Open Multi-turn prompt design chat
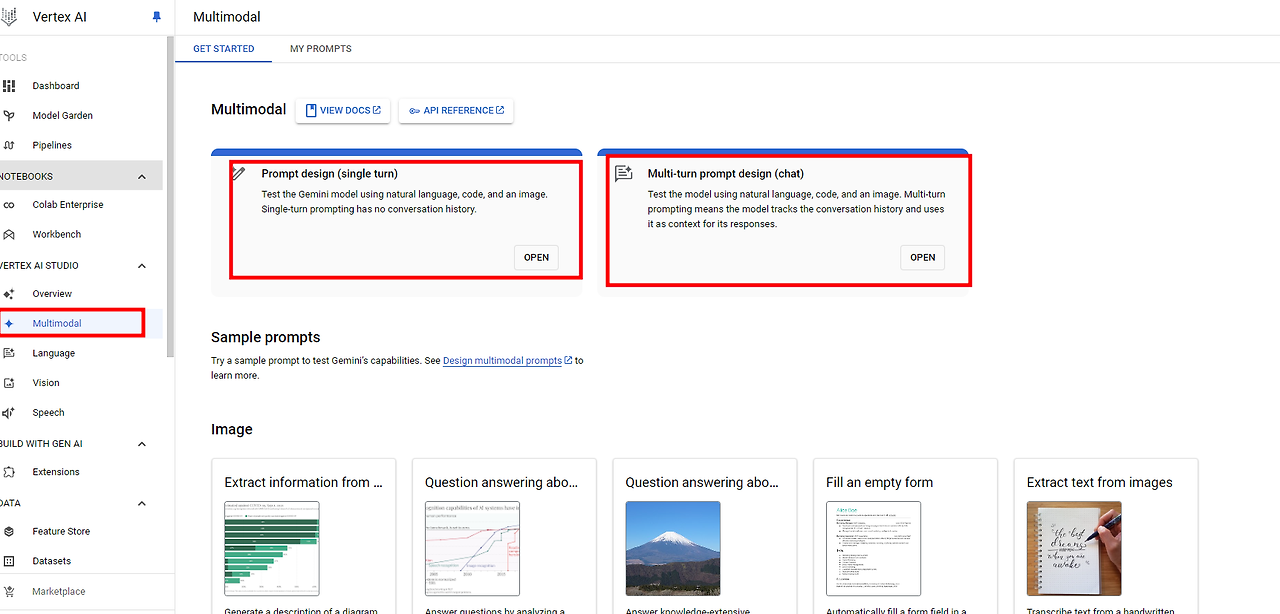The image size is (1280, 614). [923, 257]
